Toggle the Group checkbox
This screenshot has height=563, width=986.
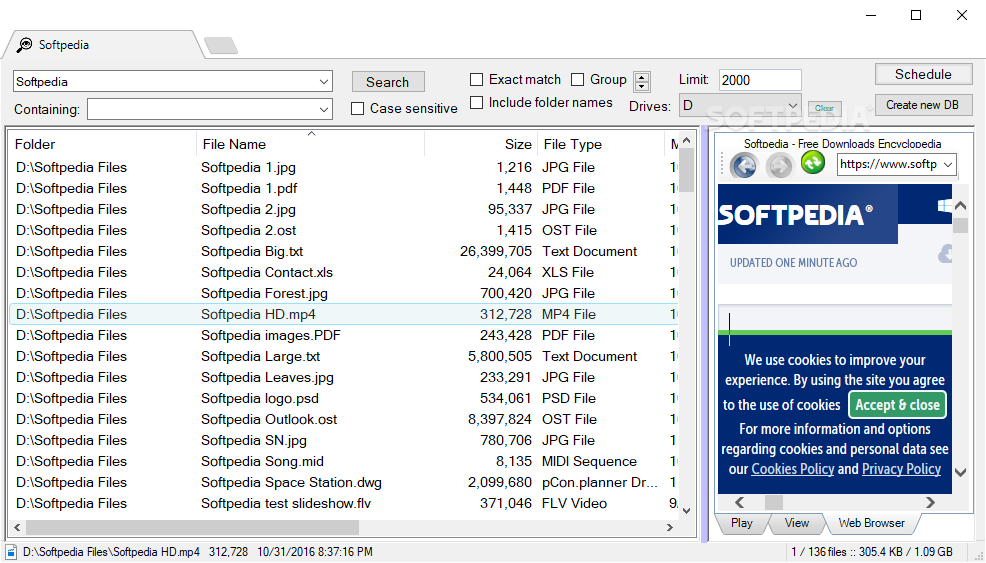(577, 79)
